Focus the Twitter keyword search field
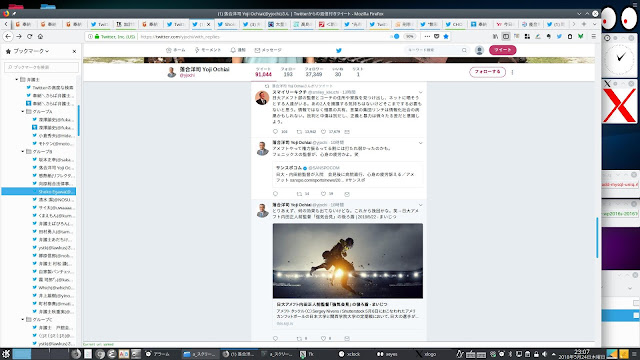 click(x=437, y=50)
